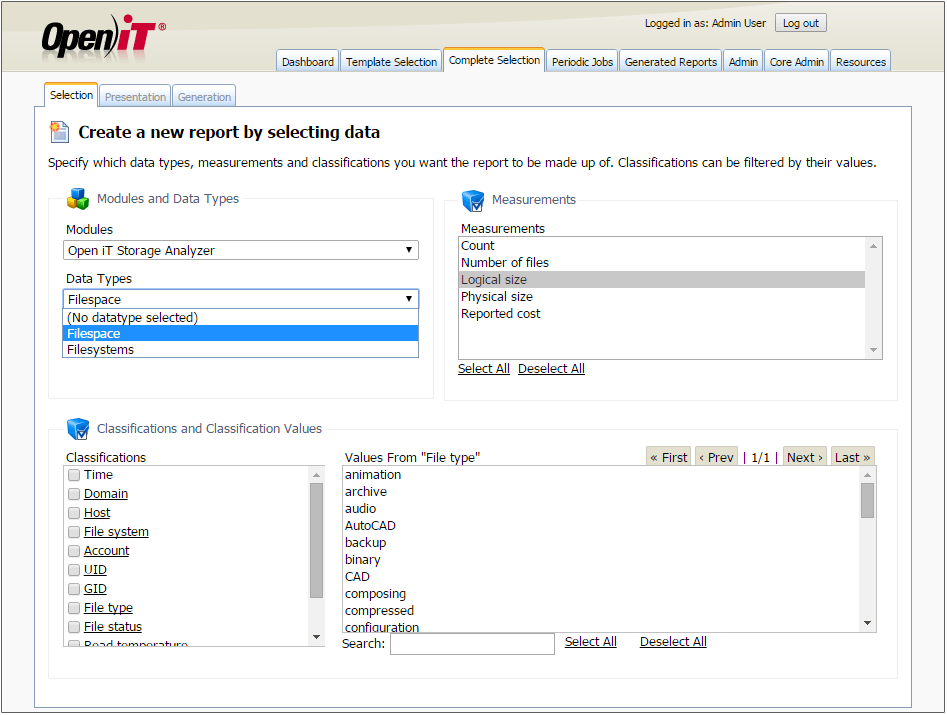Enable the Account classification checkbox
Image resolution: width=947 pixels, height=715 pixels.
click(74, 551)
